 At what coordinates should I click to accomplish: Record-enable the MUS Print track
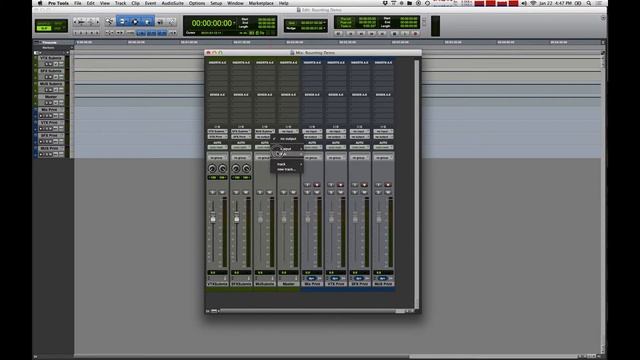point(388,185)
